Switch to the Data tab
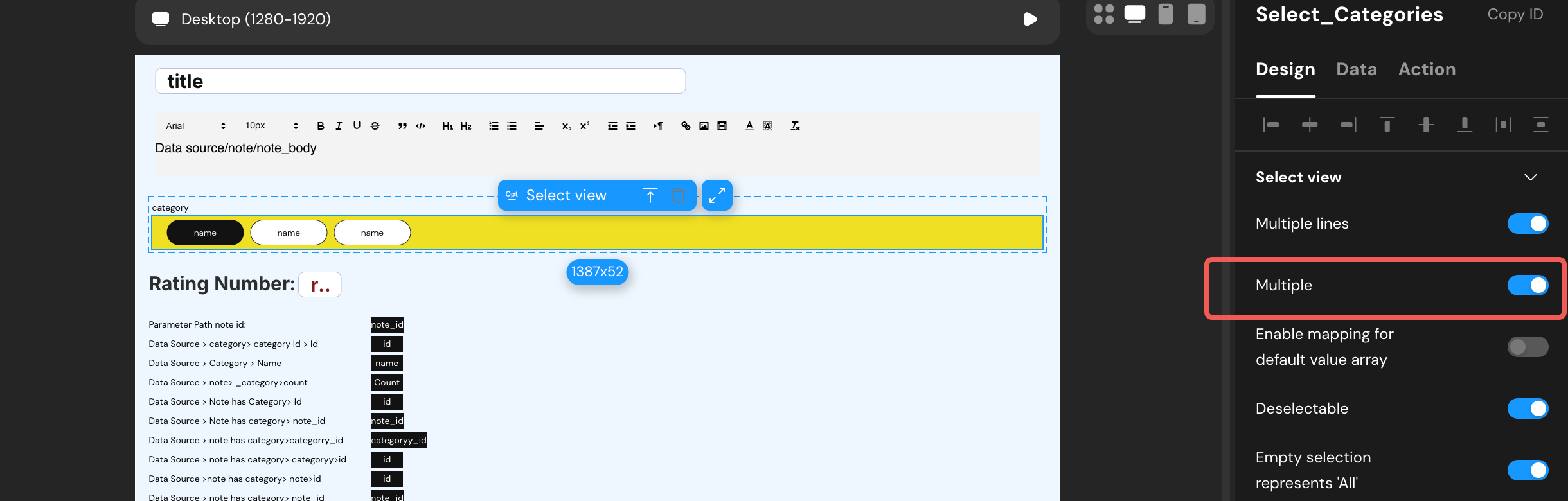 (x=1356, y=69)
